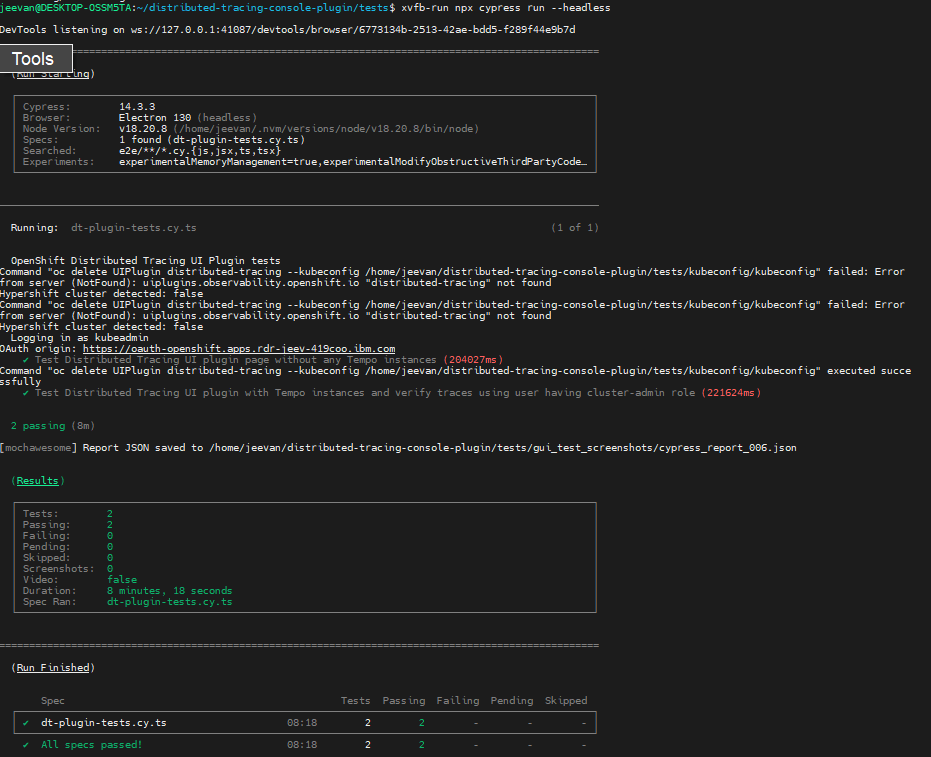Viewport: 931px width, 757px height.
Task: Click the '2 passing (8m)' summary
Action: [53, 426]
